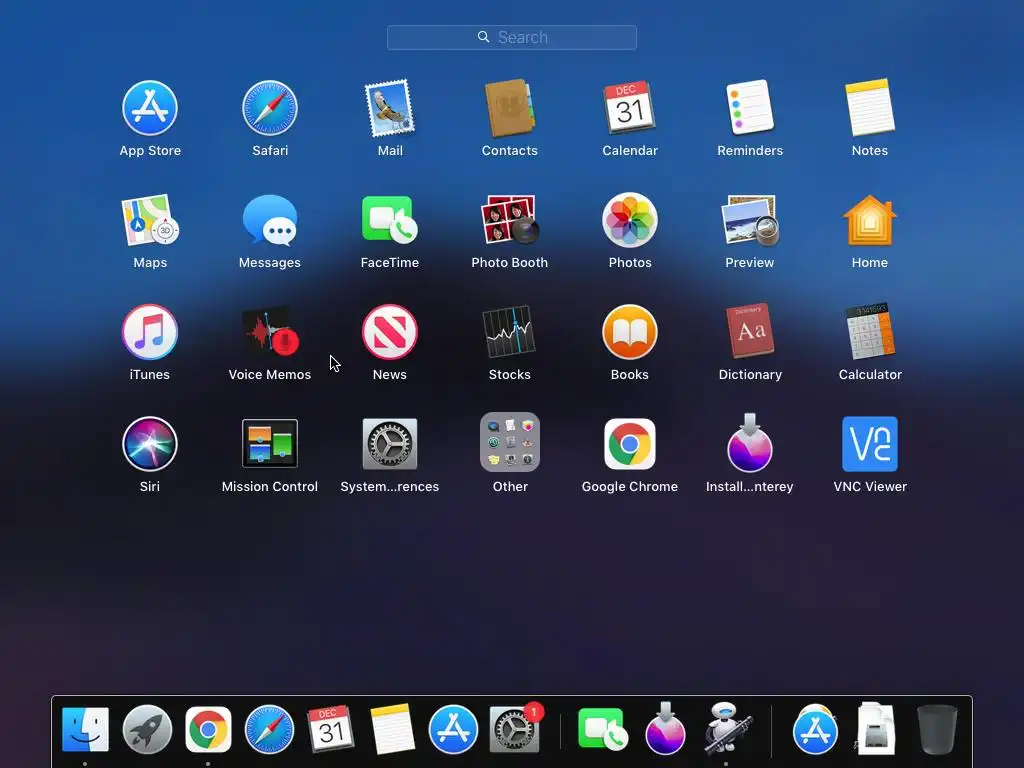Screen dimensions: 1024x768
Task: Open the Mail app
Action: (390, 108)
